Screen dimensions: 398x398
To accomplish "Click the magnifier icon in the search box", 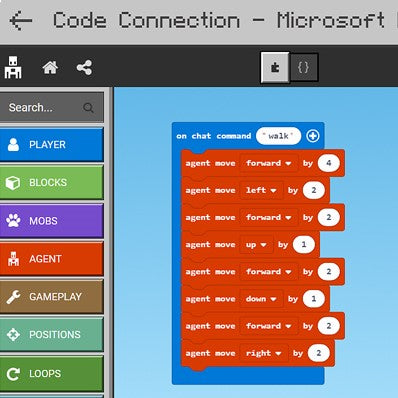I will 88,108.
